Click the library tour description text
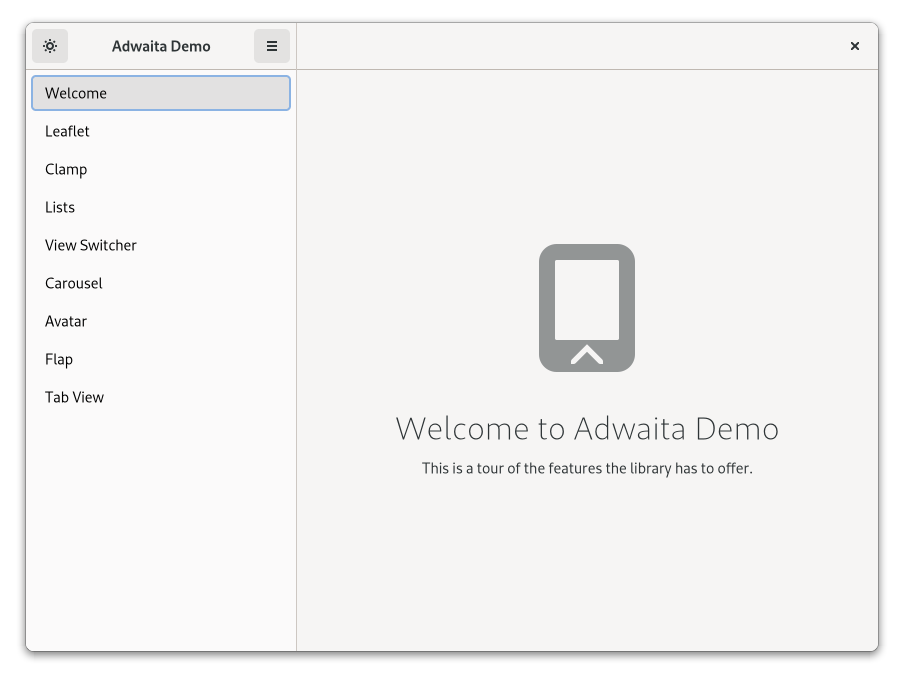 coord(587,468)
